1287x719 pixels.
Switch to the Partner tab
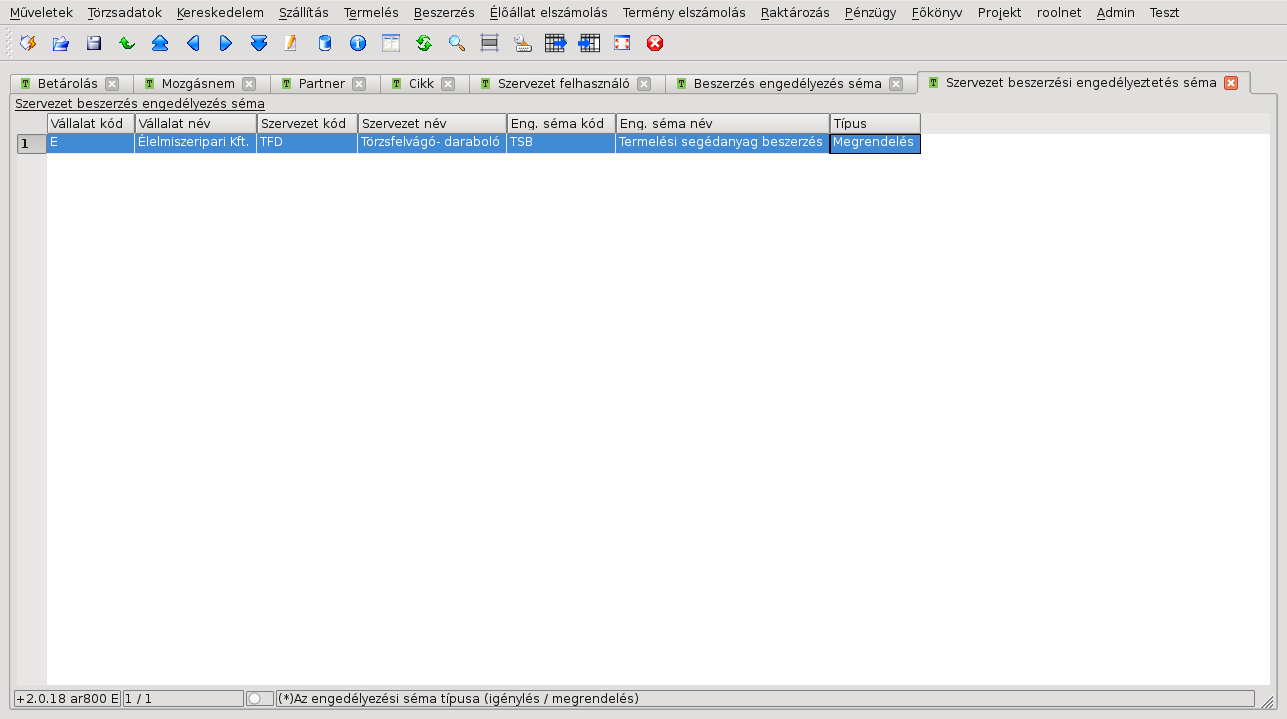[x=321, y=84]
